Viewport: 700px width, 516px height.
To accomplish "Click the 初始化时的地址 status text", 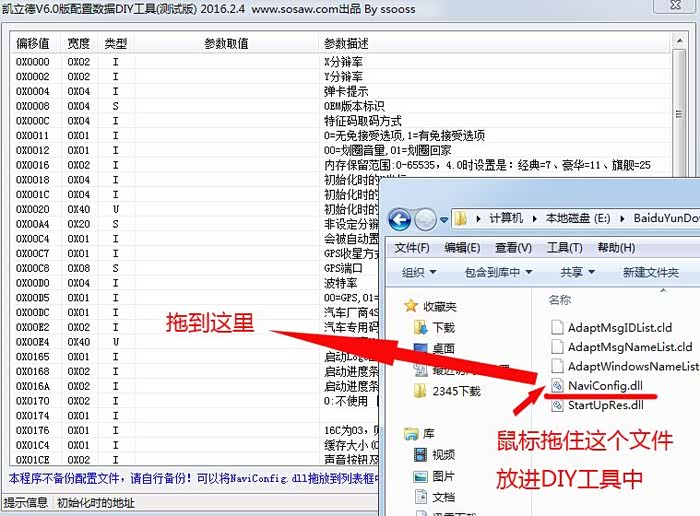I will tap(96, 503).
